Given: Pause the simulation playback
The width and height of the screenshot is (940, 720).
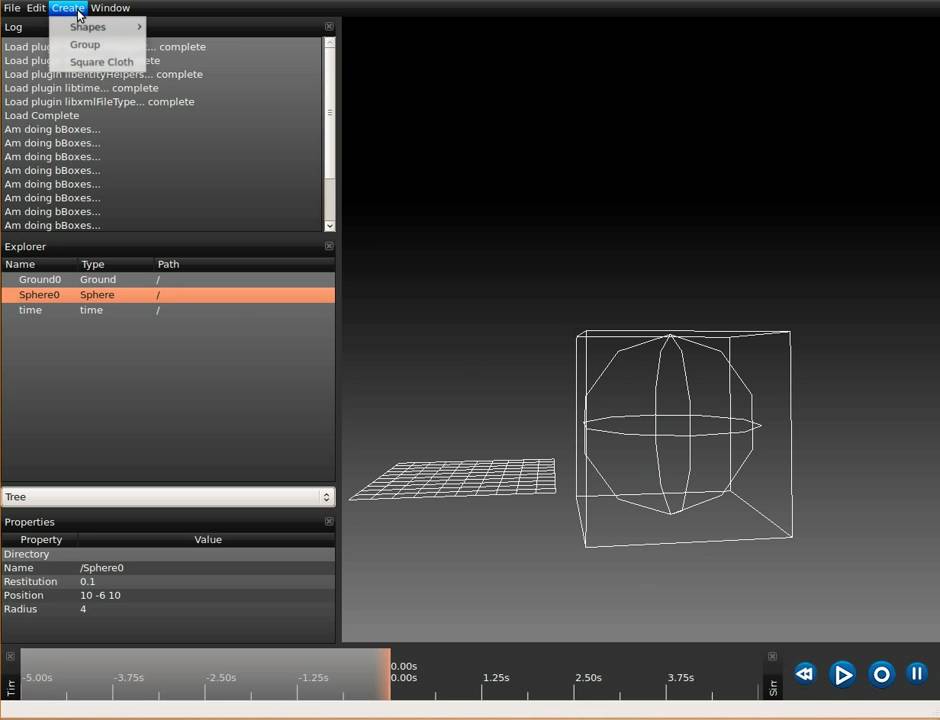Looking at the screenshot, I should coord(917,674).
